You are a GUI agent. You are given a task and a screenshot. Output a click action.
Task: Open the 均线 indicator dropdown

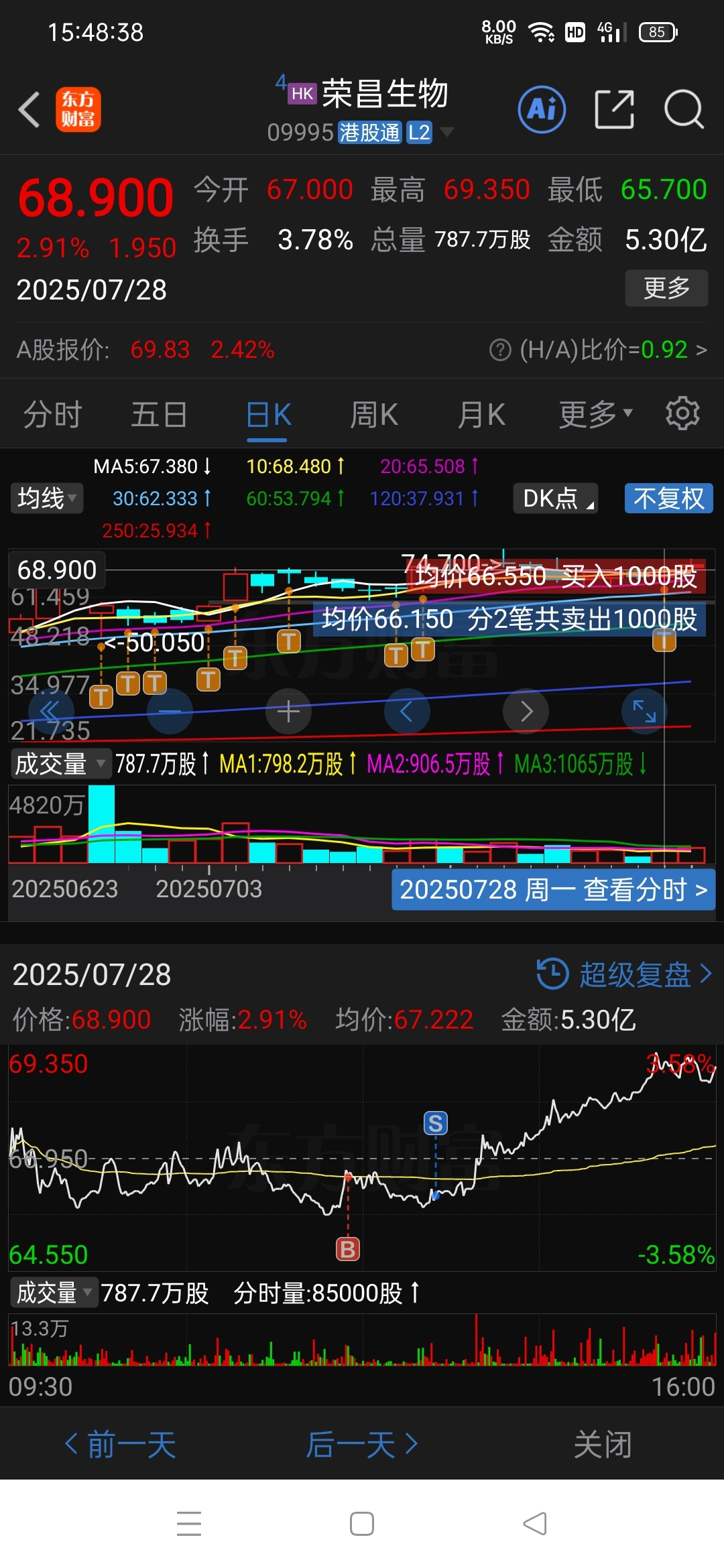[46, 498]
